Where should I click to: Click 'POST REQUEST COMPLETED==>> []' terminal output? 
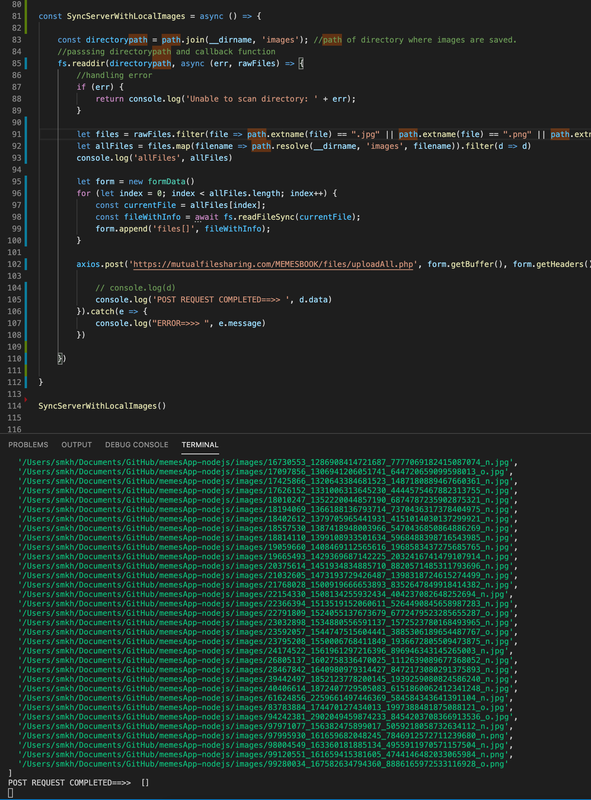pyautogui.click(x=79, y=783)
